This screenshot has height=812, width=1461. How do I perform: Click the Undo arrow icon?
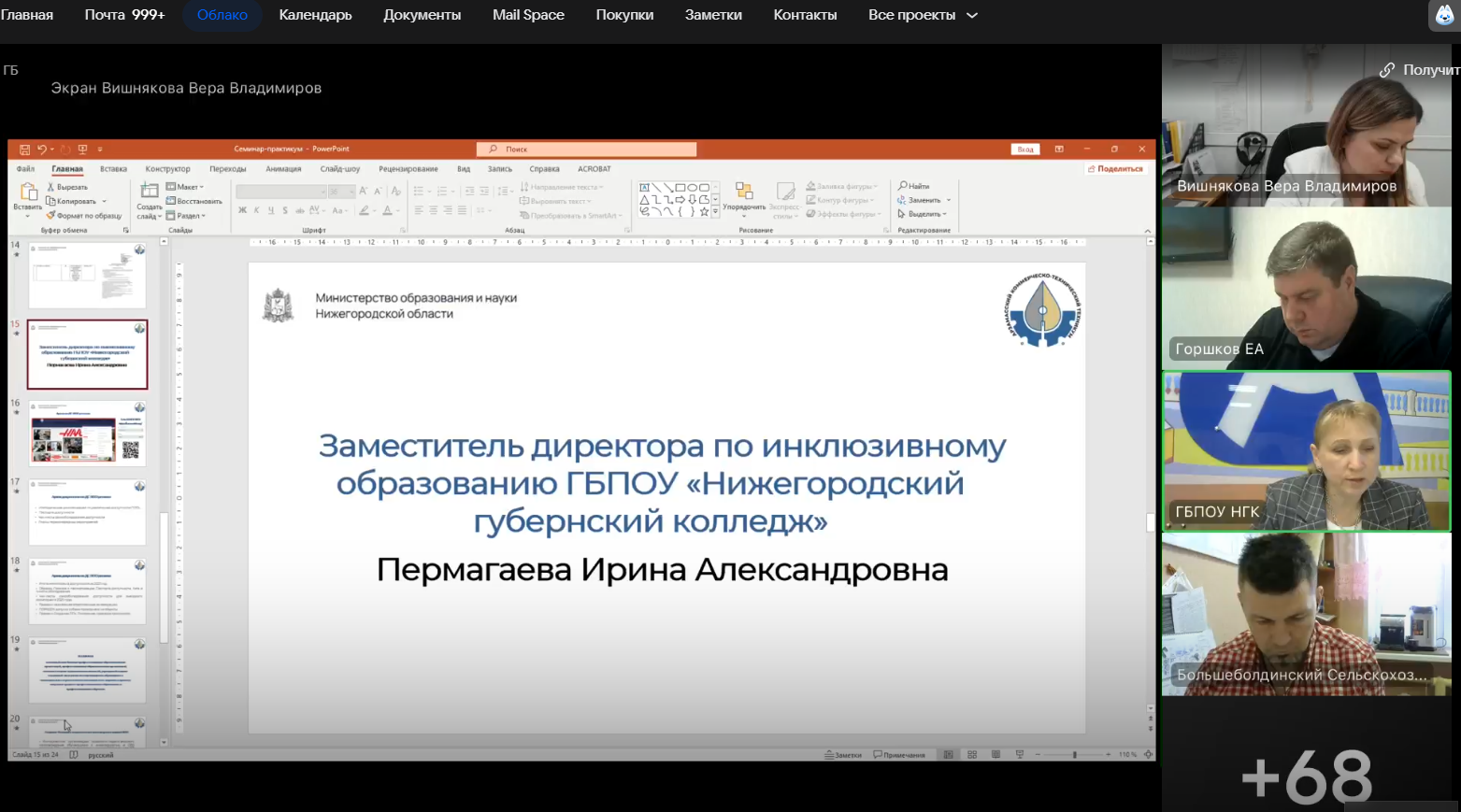pyautogui.click(x=41, y=150)
